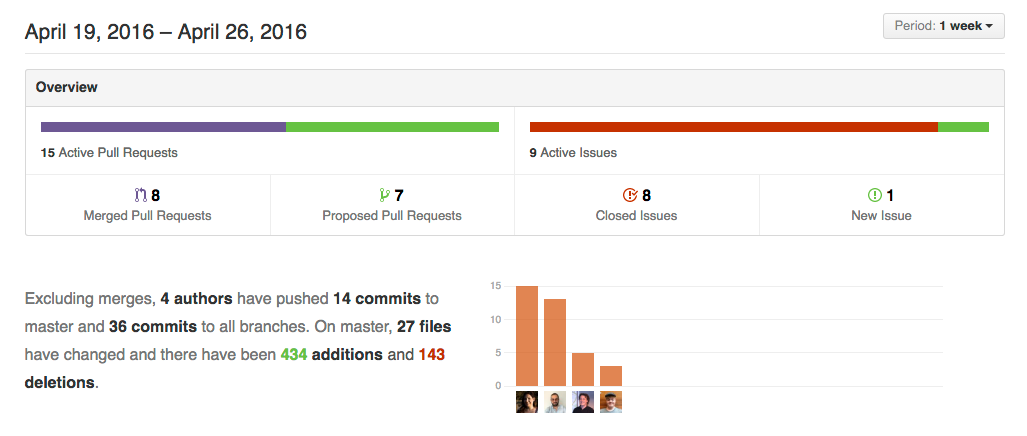Click the merged pull request icon
The width and height of the screenshot is (1027, 436).
141,195
